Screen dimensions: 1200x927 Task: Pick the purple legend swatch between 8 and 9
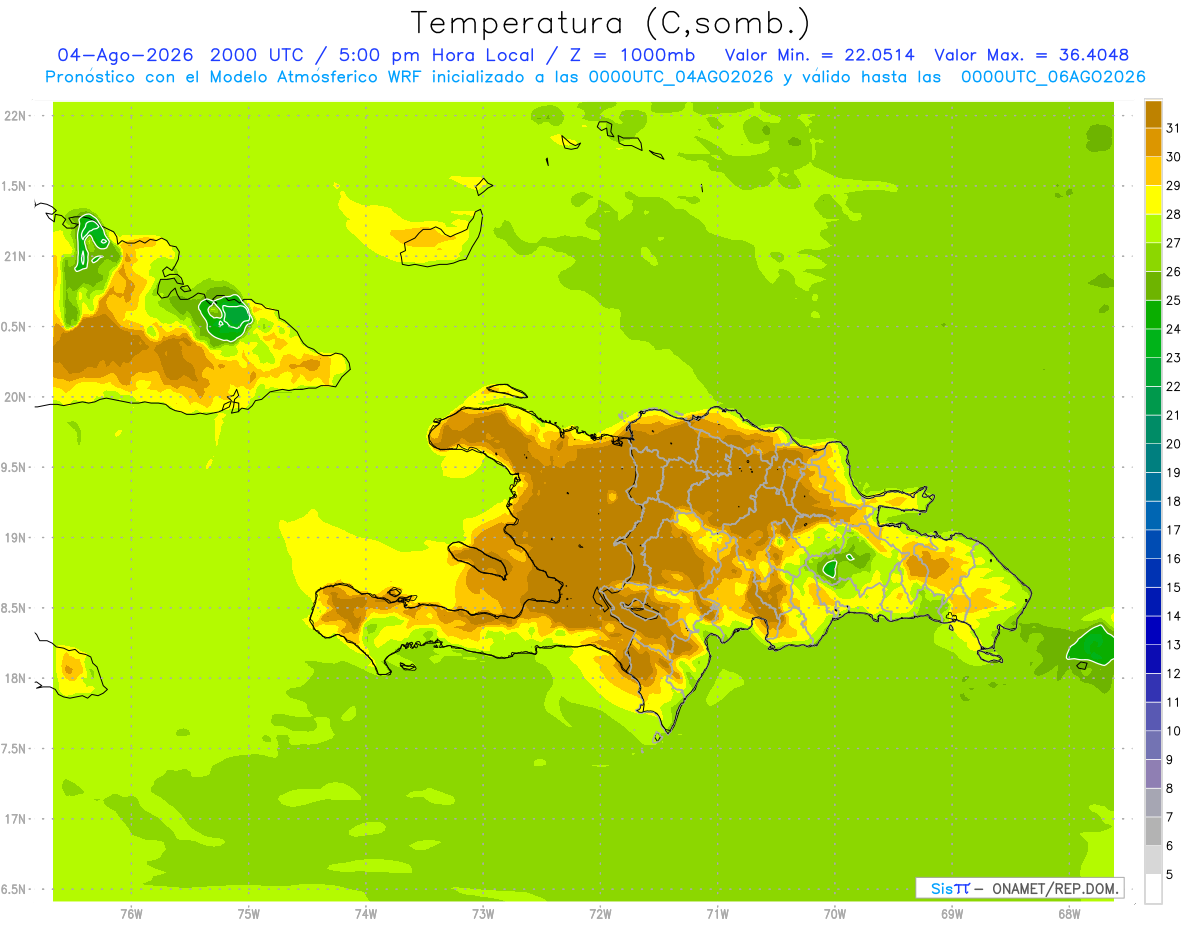tap(1153, 774)
